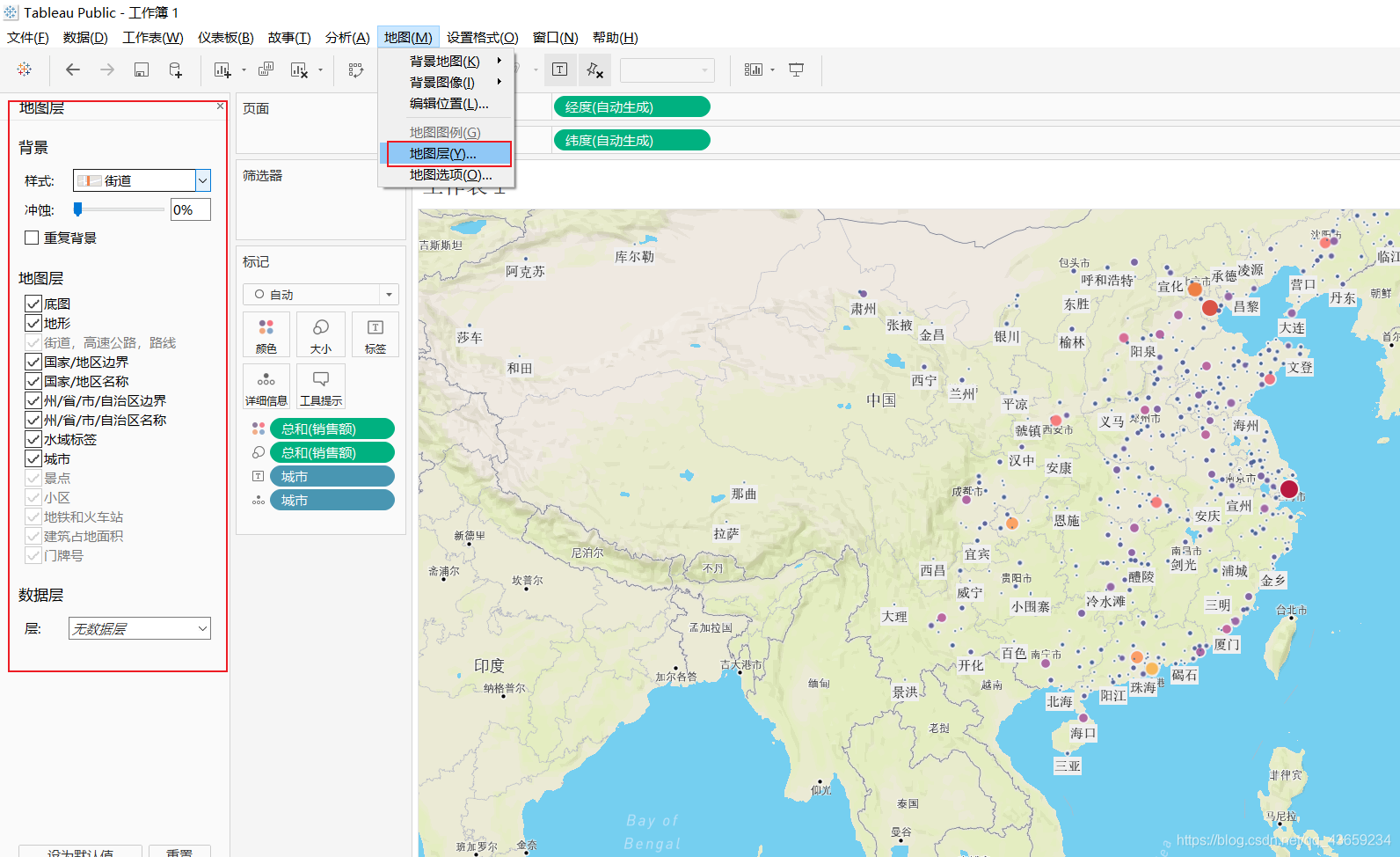Toggle the 城市 map layer checkbox
This screenshot has width=1400, height=857.
click(x=33, y=458)
